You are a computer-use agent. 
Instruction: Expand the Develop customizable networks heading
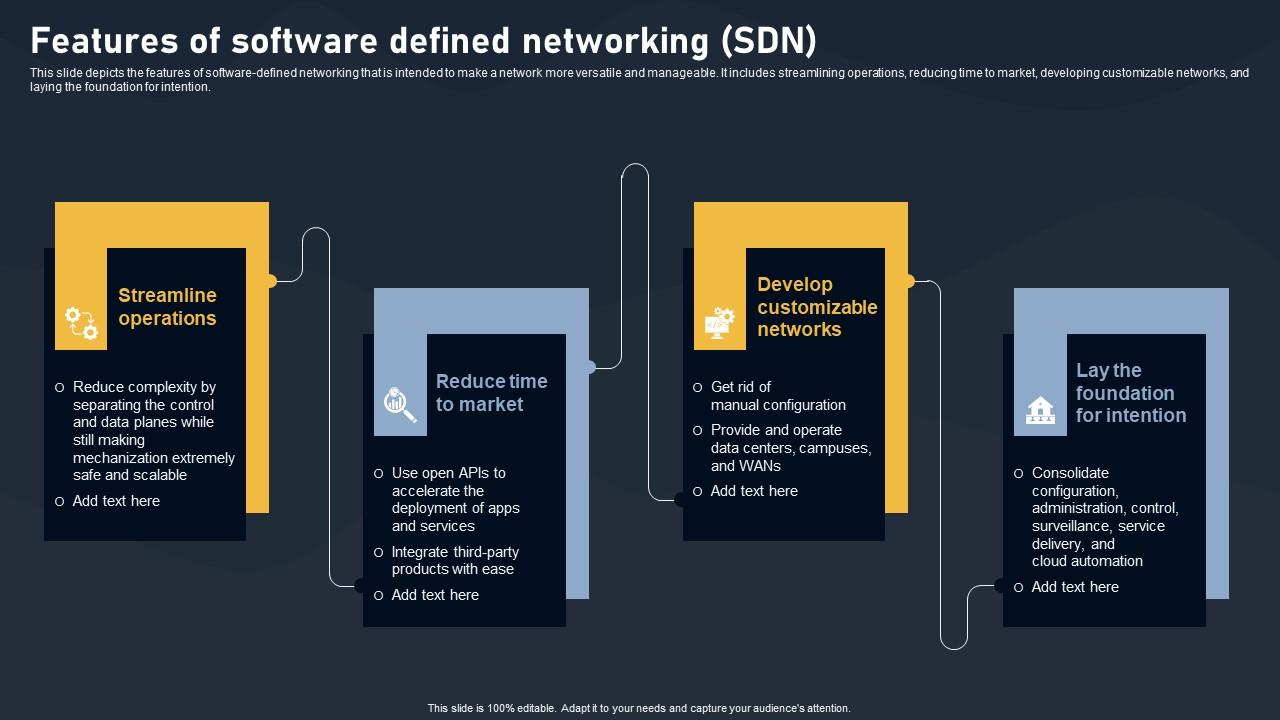coord(816,307)
